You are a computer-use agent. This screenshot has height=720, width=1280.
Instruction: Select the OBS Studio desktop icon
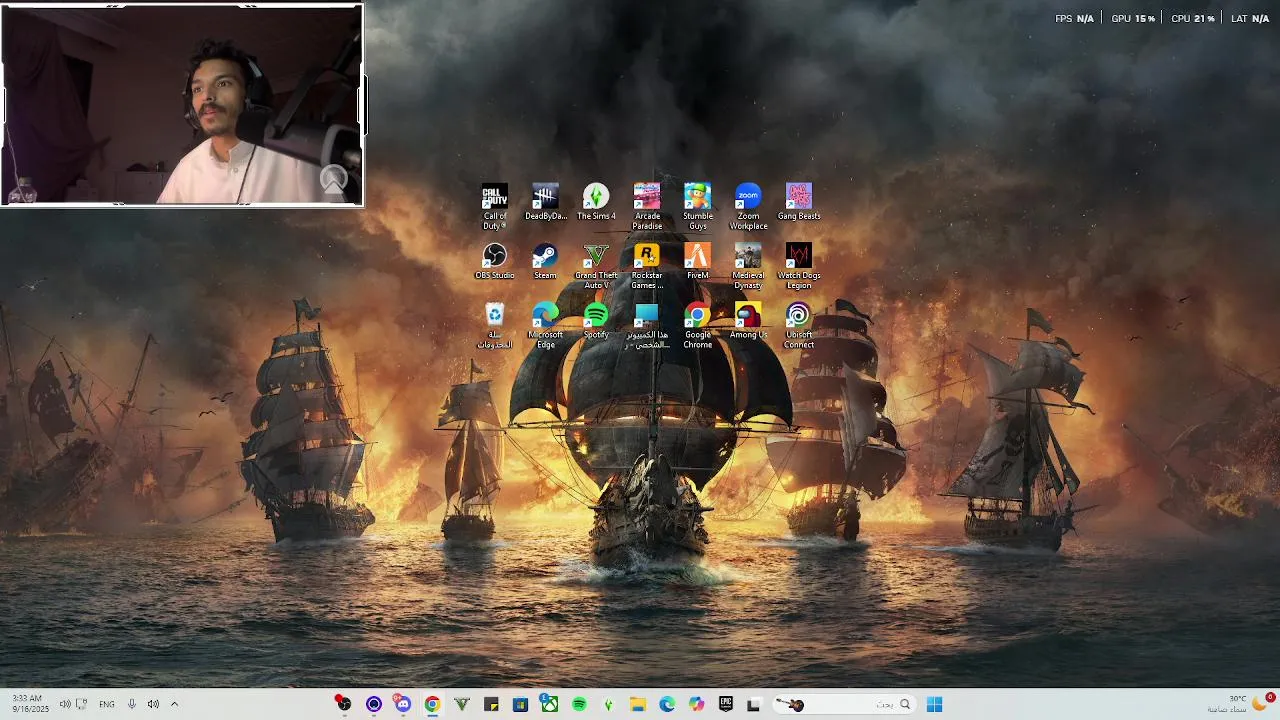click(495, 262)
